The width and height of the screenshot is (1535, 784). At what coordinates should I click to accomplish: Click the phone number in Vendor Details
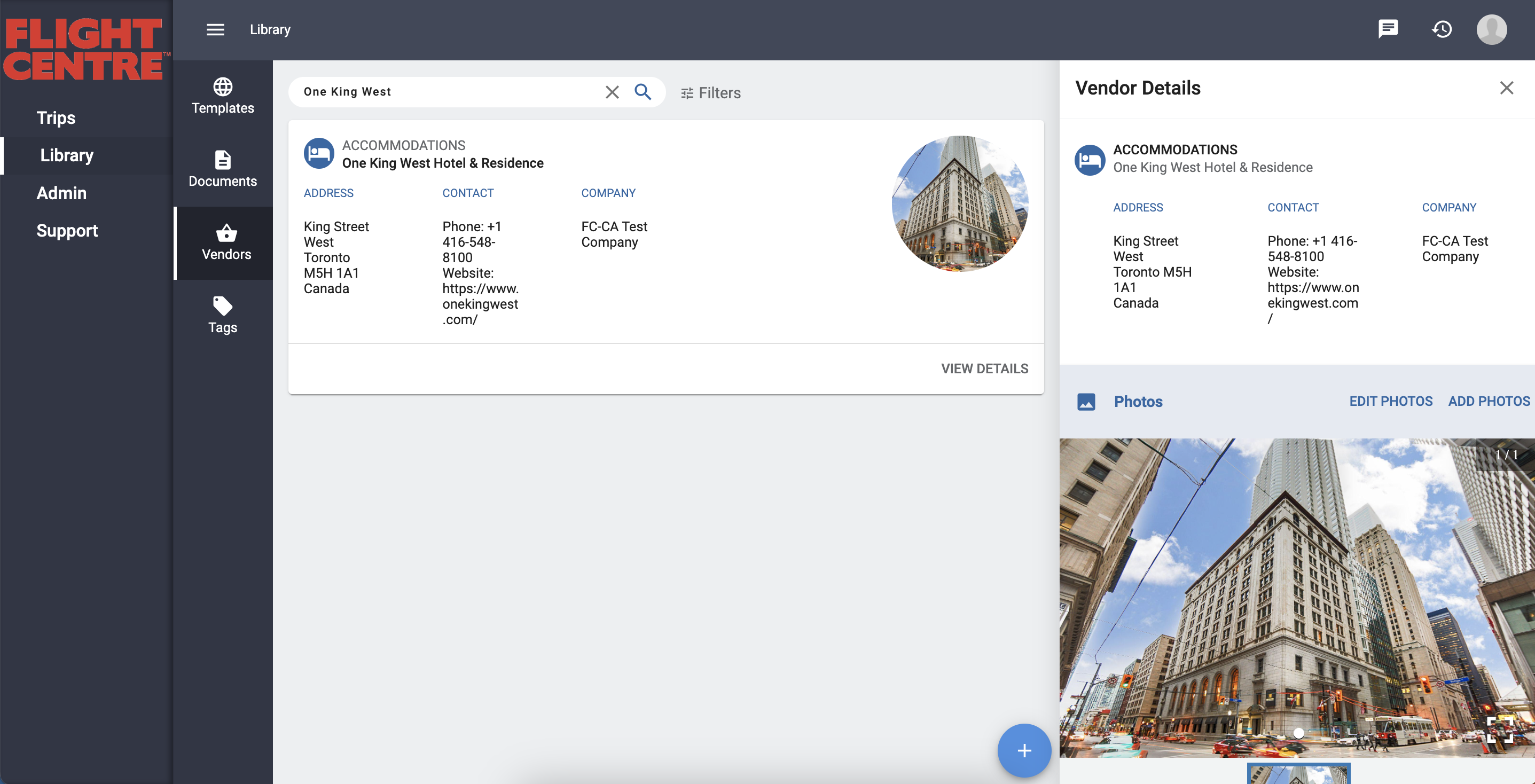click(1312, 248)
